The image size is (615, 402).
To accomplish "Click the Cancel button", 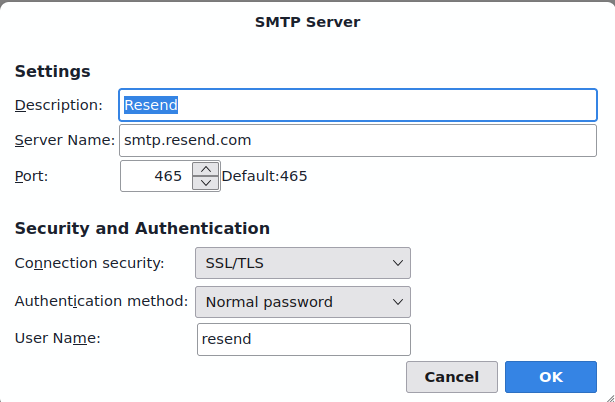I will 452,377.
